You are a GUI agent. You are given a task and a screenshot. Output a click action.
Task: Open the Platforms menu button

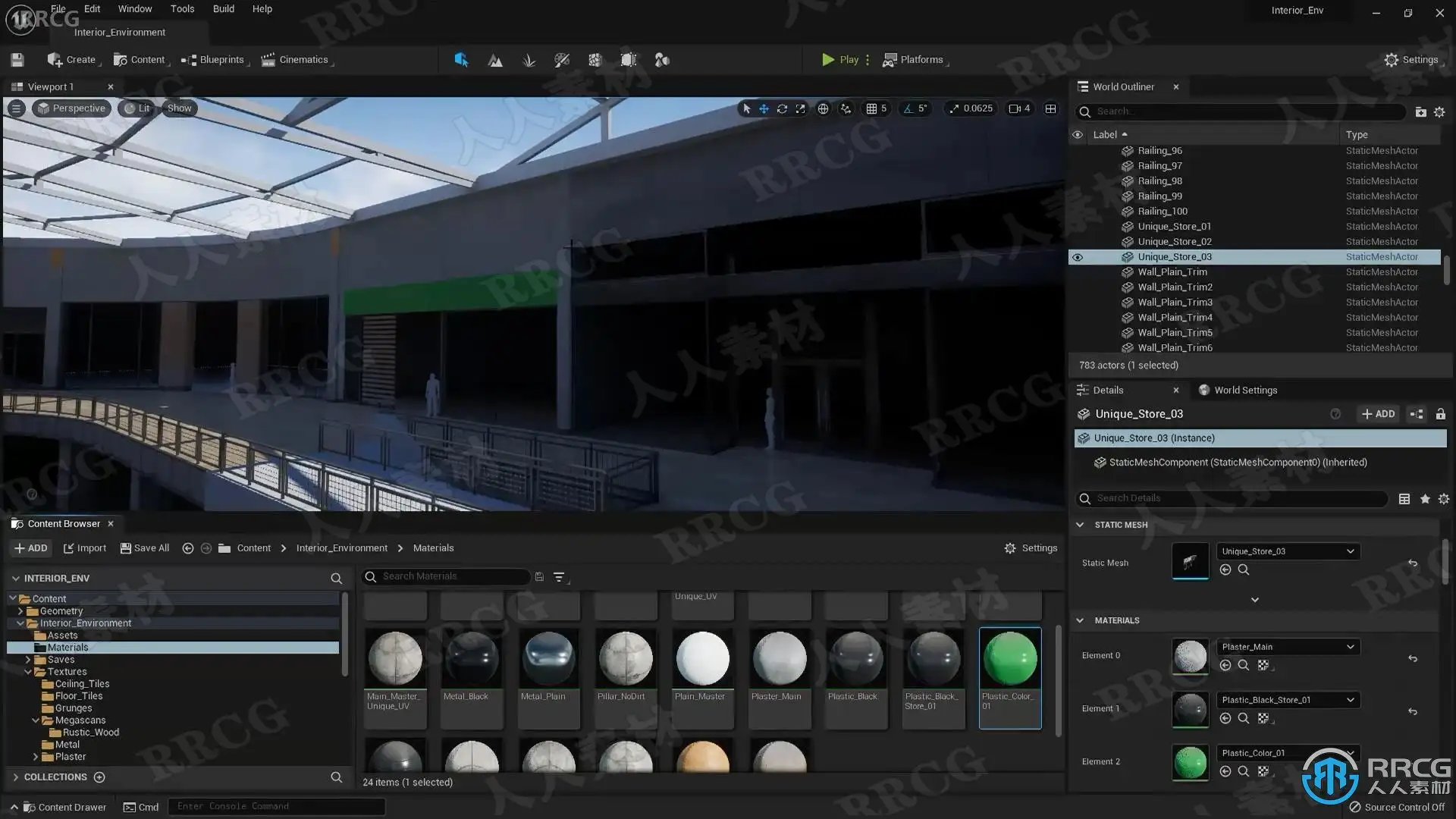point(913,60)
